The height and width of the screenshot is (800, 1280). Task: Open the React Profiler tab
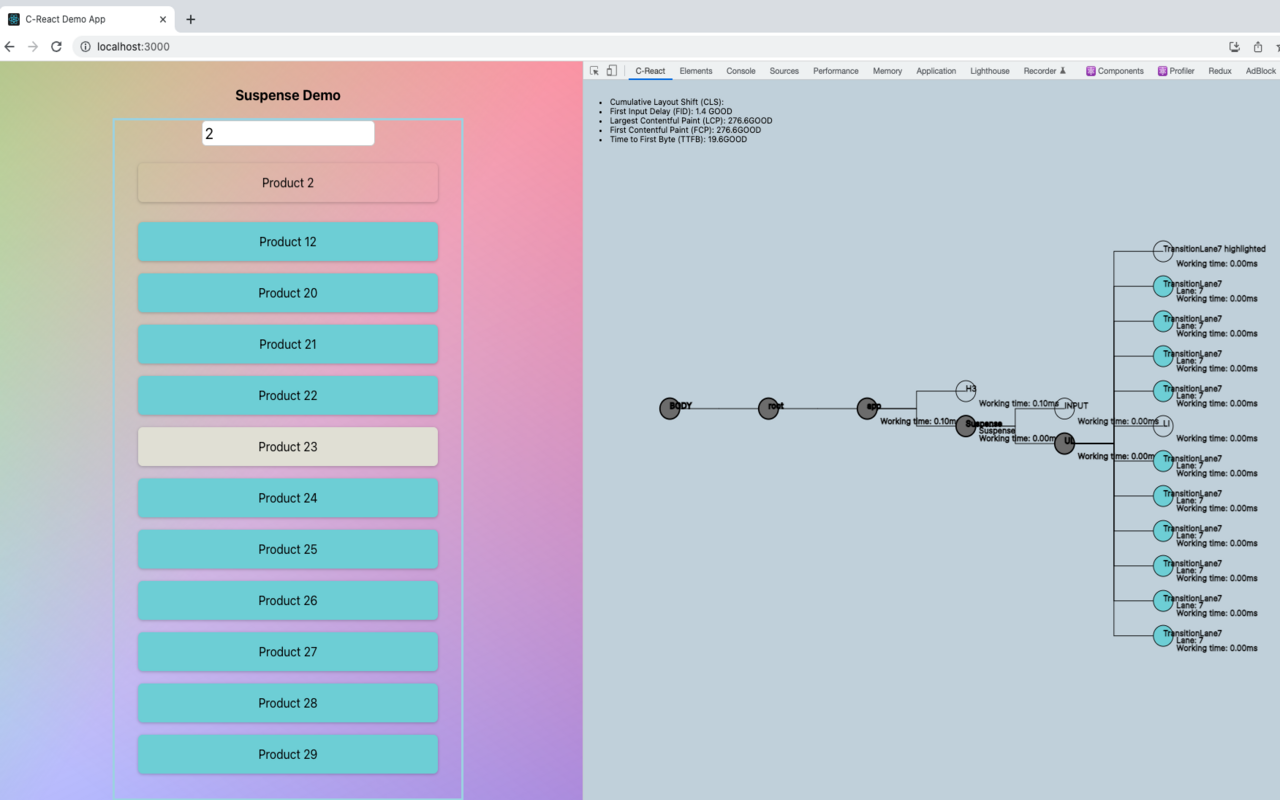point(1176,71)
